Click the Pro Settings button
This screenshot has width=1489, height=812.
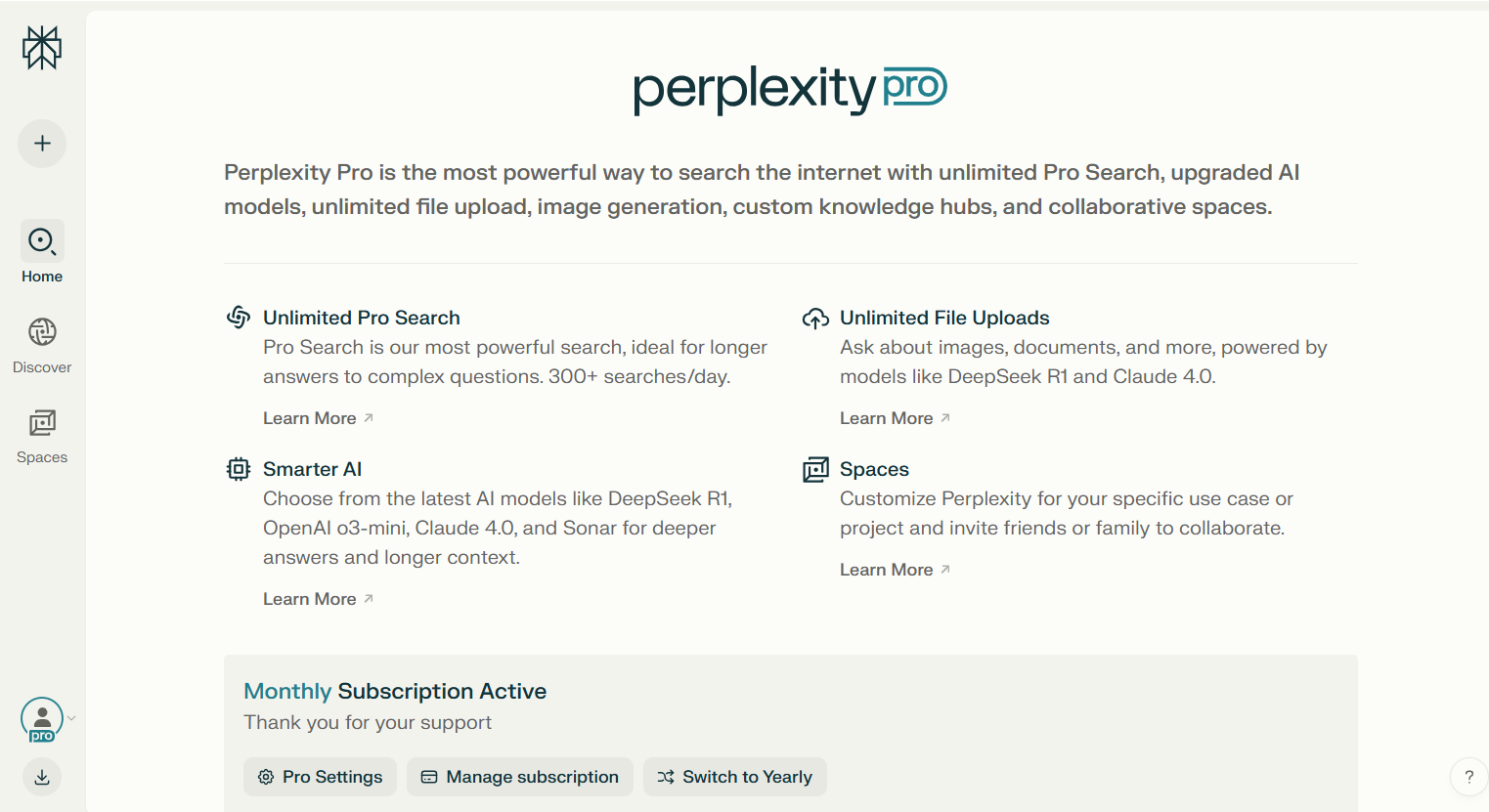coord(320,777)
